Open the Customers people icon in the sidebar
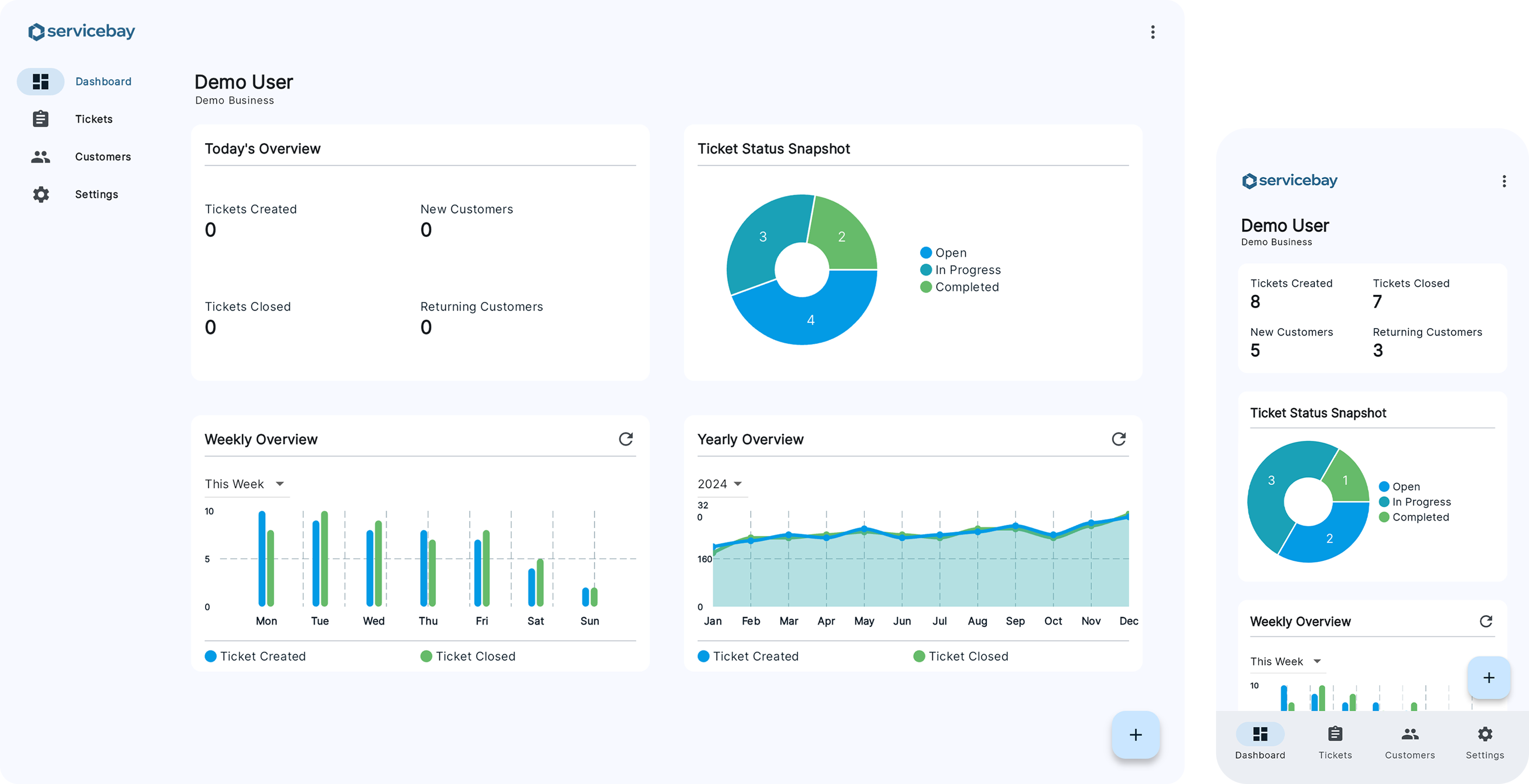 pyautogui.click(x=40, y=157)
